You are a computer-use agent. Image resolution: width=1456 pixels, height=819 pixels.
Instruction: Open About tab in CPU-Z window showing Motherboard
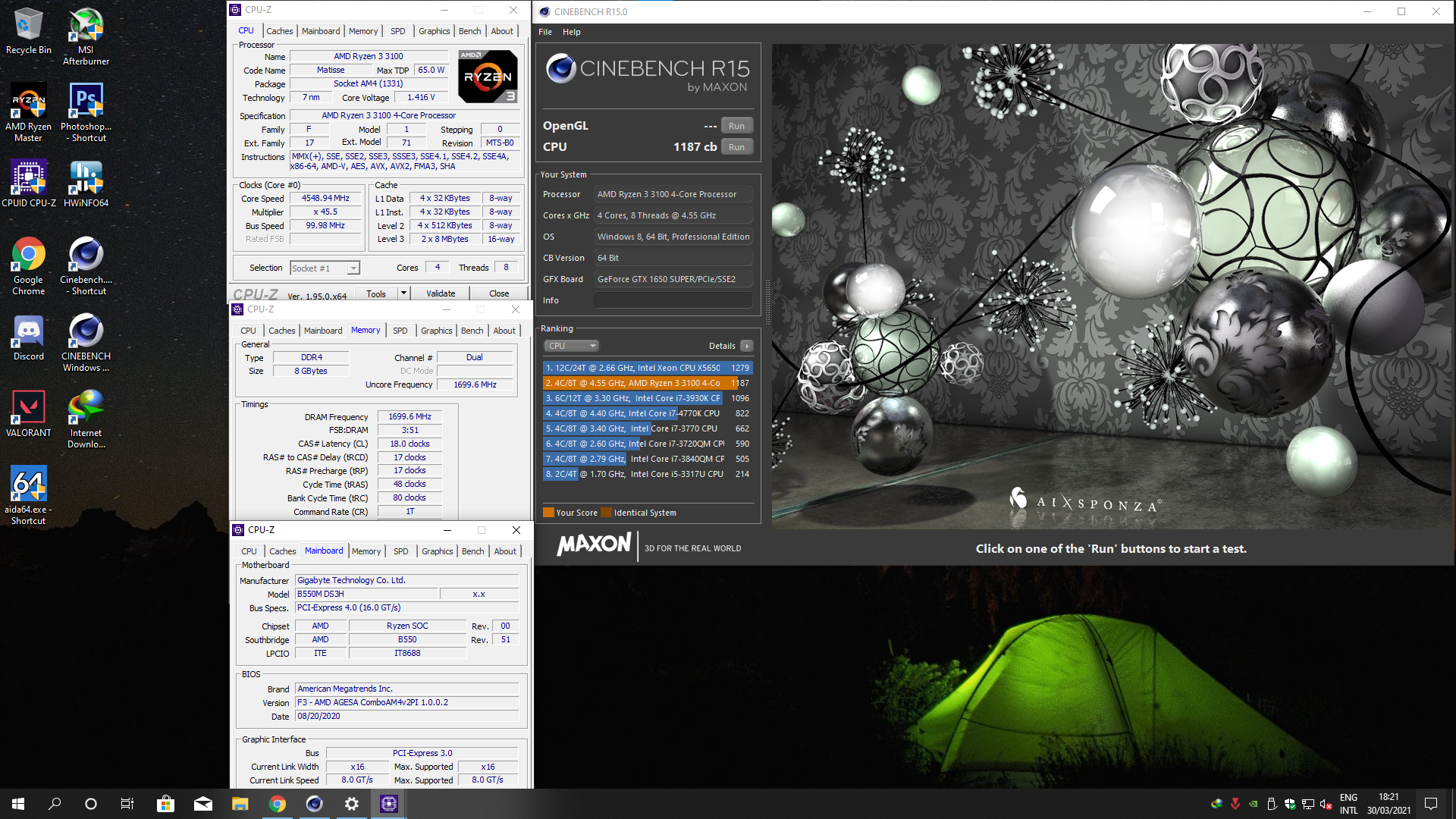pyautogui.click(x=505, y=551)
